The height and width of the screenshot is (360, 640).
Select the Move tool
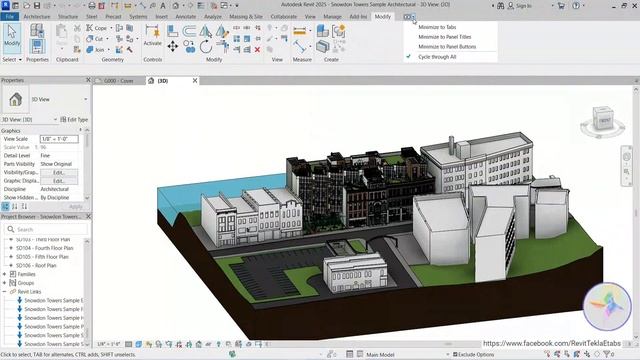pos(173,47)
